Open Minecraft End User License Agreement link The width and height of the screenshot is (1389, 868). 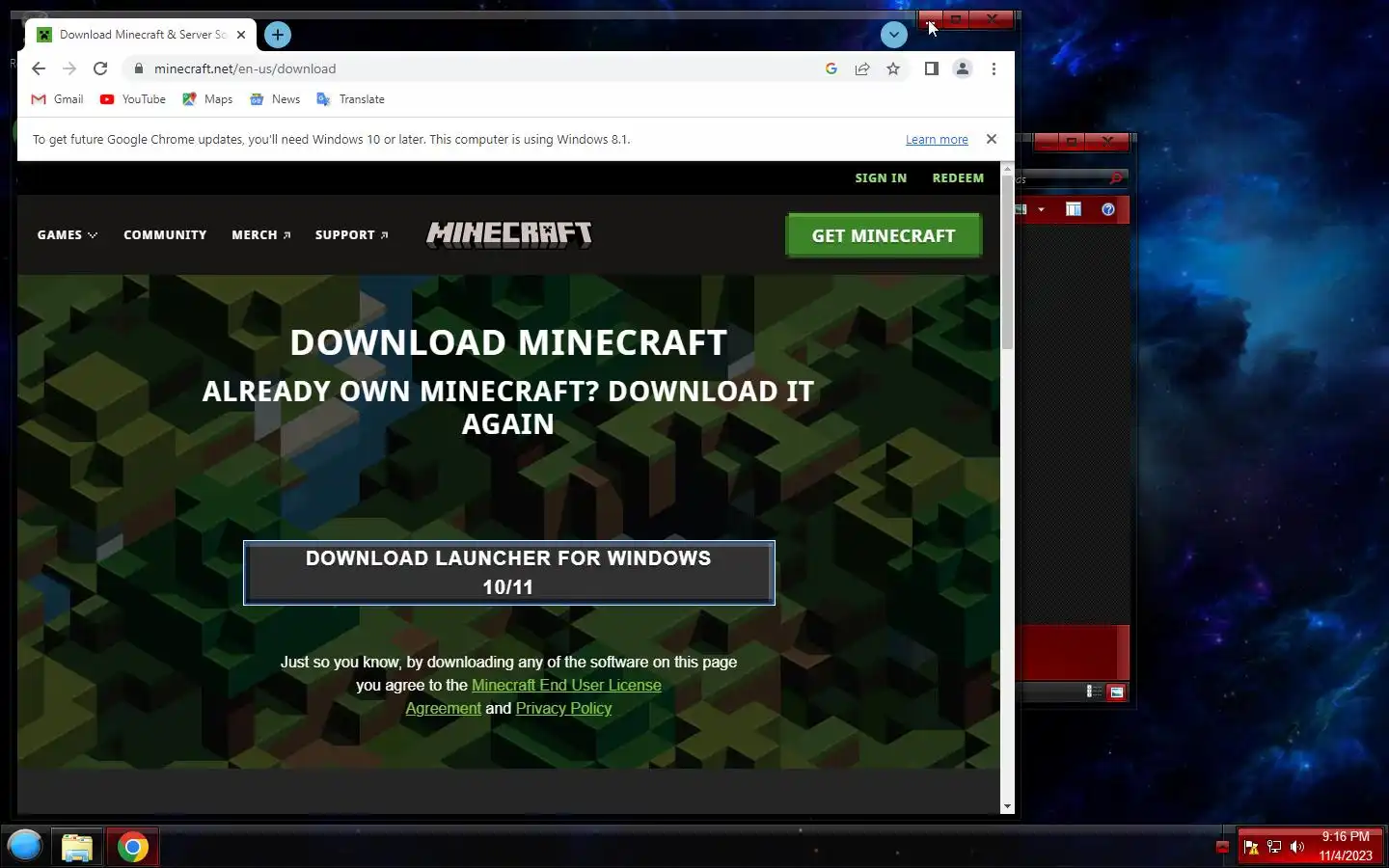click(x=533, y=696)
